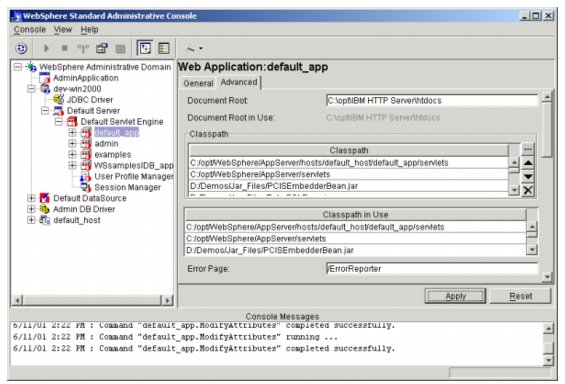Open the Help menu

click(89, 30)
